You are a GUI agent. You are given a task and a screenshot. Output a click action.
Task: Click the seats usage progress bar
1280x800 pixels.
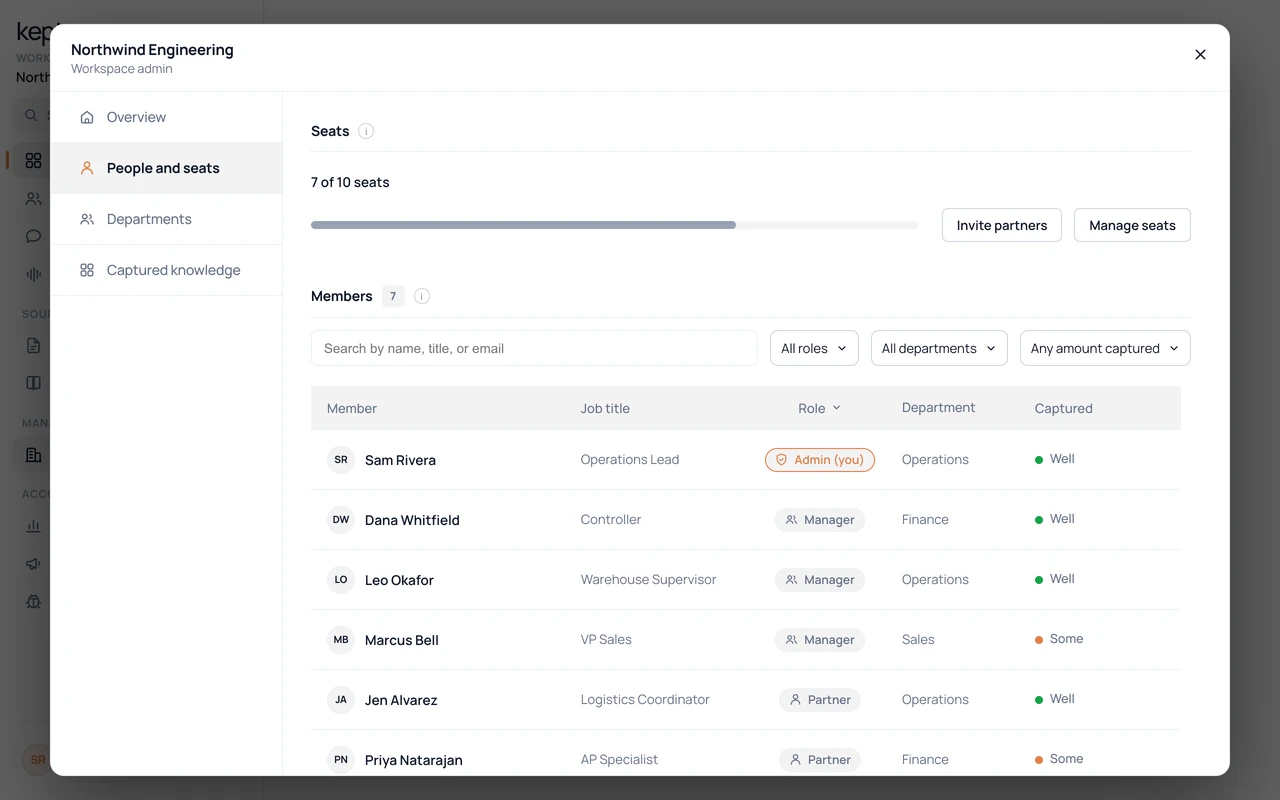click(x=614, y=225)
